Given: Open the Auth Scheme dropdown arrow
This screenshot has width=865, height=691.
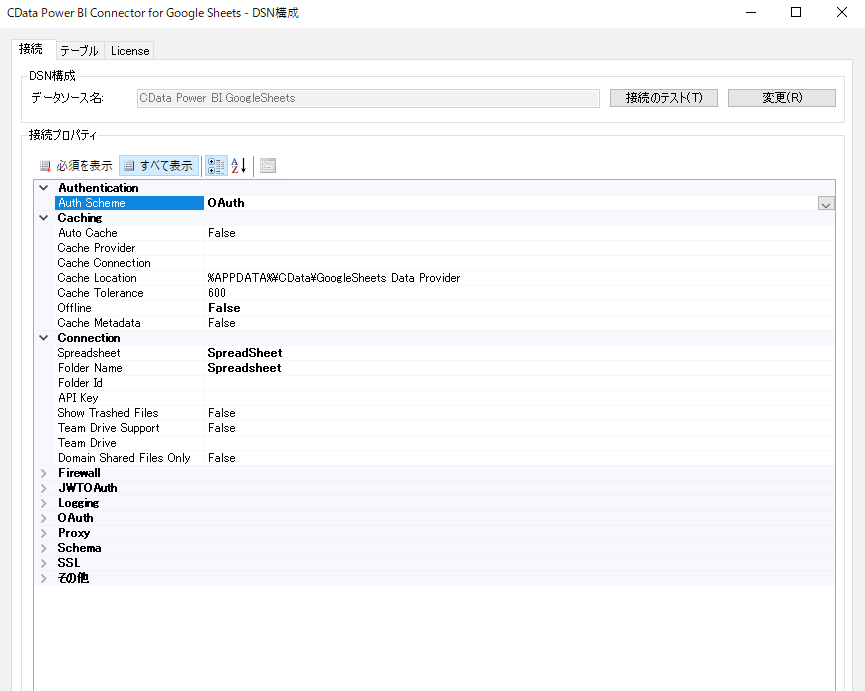Looking at the screenshot, I should pyautogui.click(x=826, y=203).
